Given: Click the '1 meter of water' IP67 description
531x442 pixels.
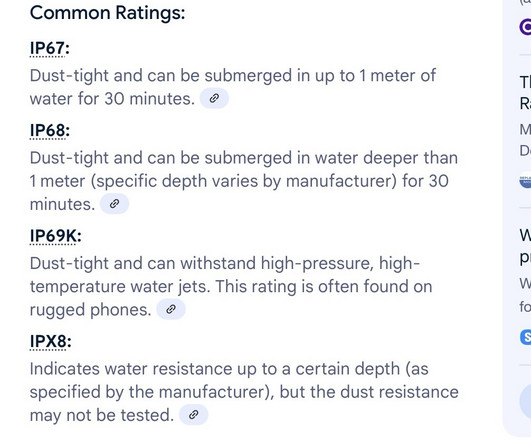Looking at the screenshot, I should click(233, 87).
